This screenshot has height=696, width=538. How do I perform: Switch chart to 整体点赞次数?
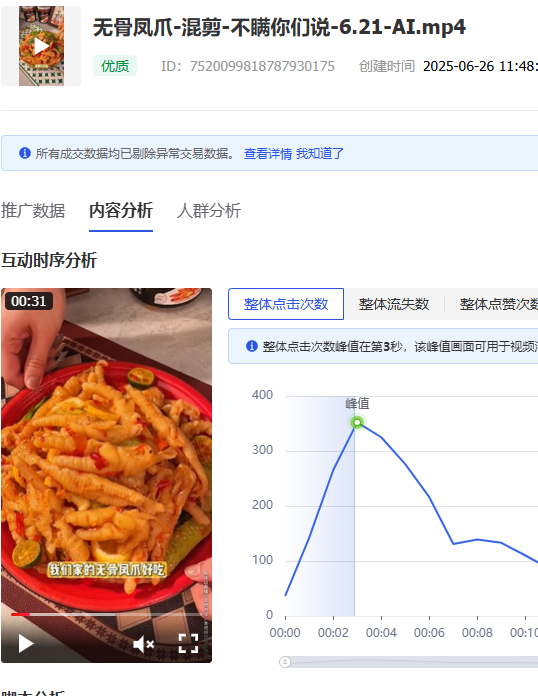(498, 304)
